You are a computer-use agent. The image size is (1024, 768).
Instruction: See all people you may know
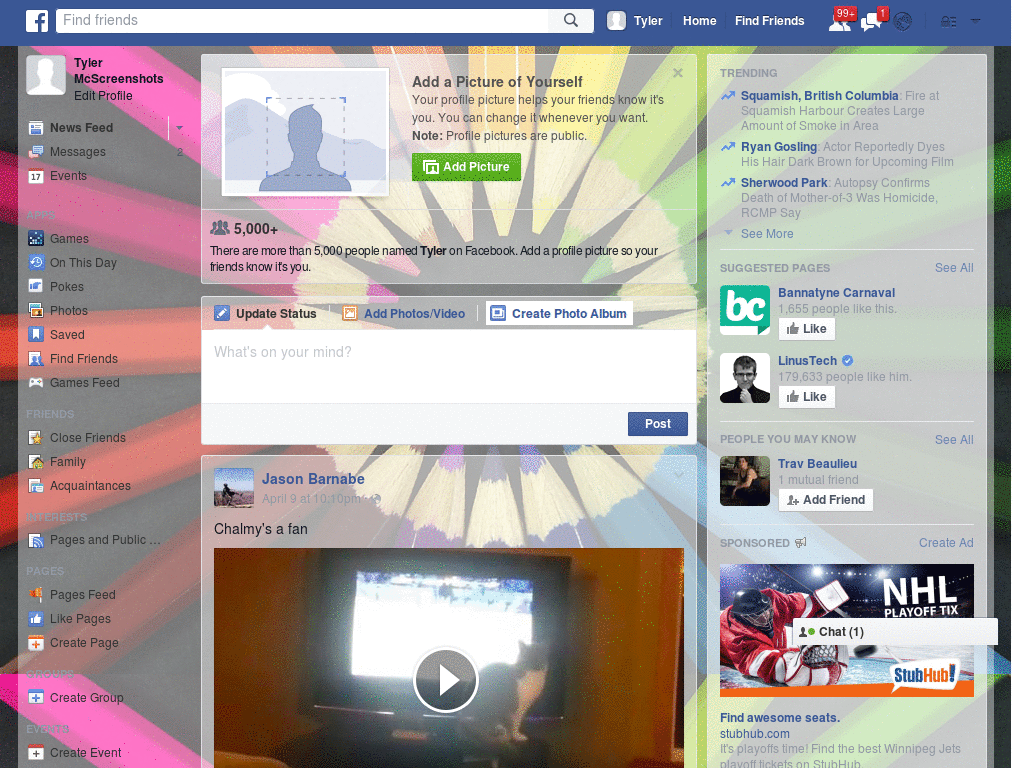pos(954,440)
